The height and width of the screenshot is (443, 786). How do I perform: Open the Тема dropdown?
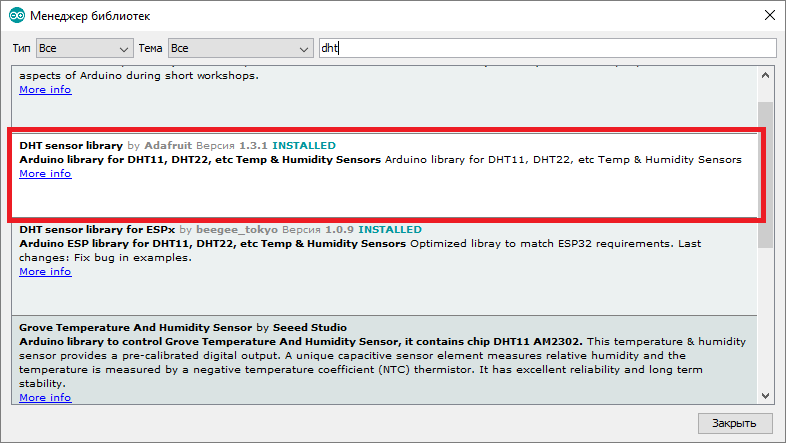coord(241,48)
